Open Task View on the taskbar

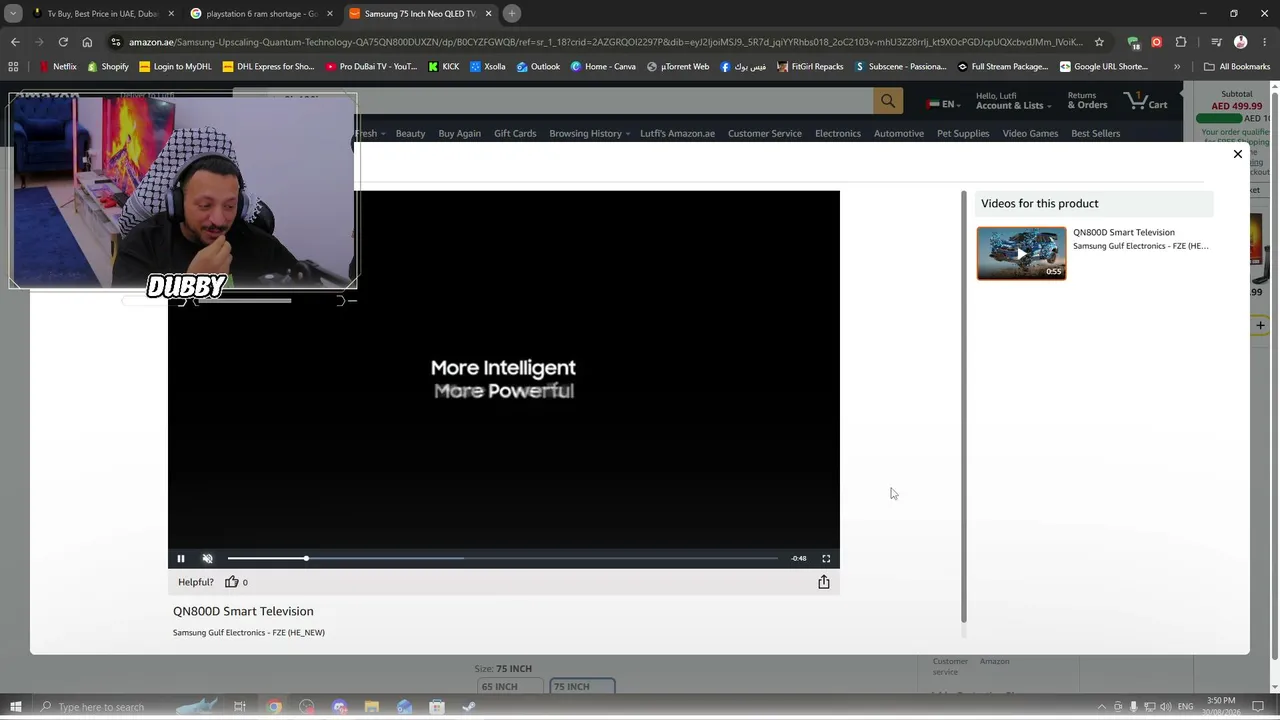[x=240, y=707]
